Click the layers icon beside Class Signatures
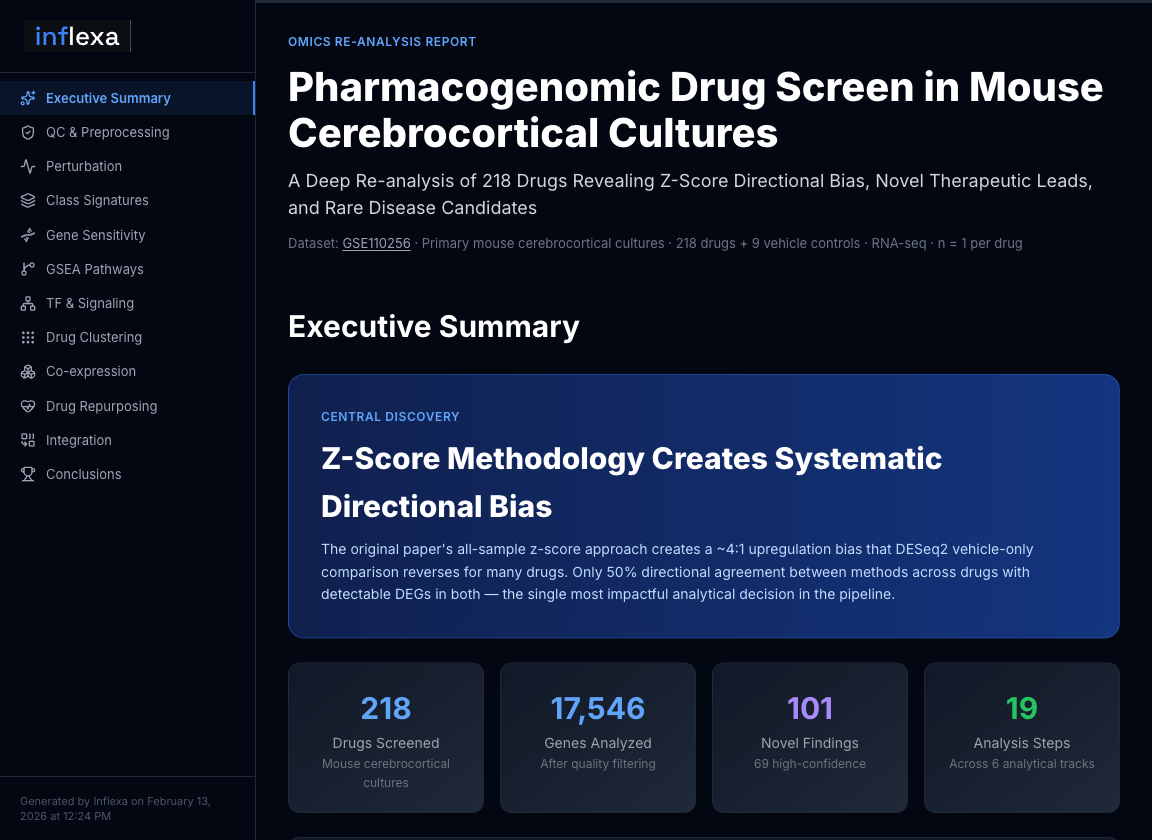This screenshot has height=840, width=1152. (x=28, y=201)
